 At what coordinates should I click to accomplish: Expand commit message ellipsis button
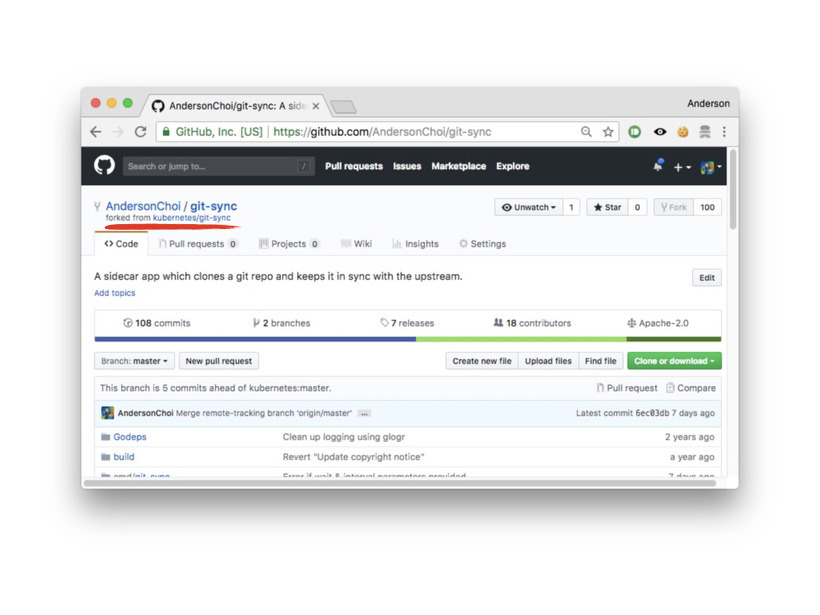coord(365,414)
